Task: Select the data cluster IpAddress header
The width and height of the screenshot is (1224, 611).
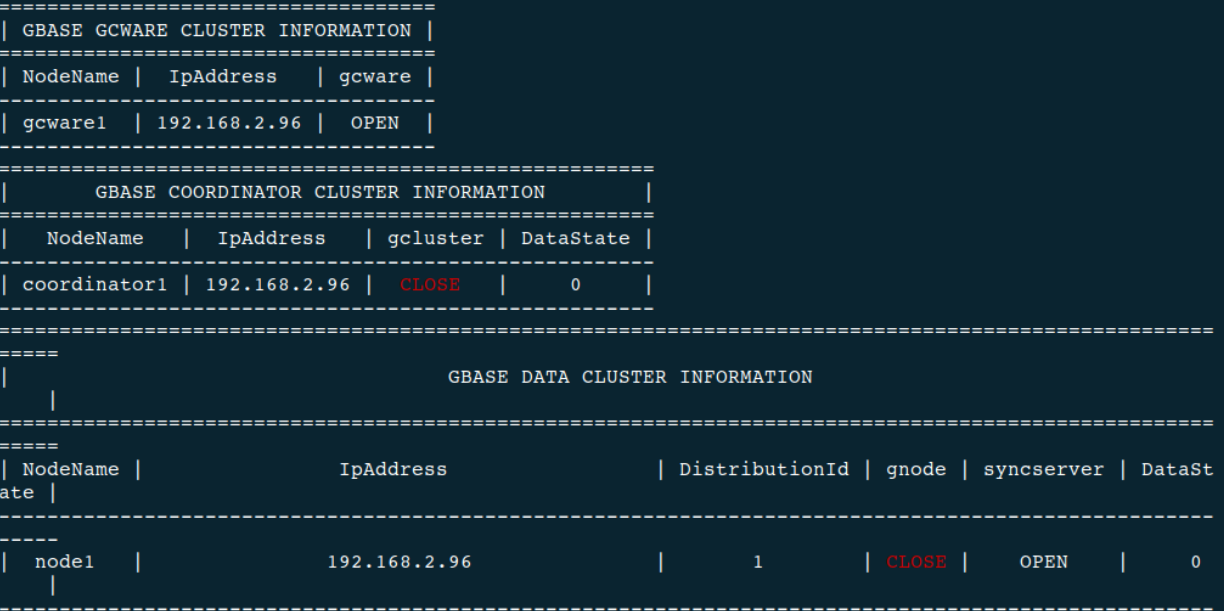Action: [394, 469]
